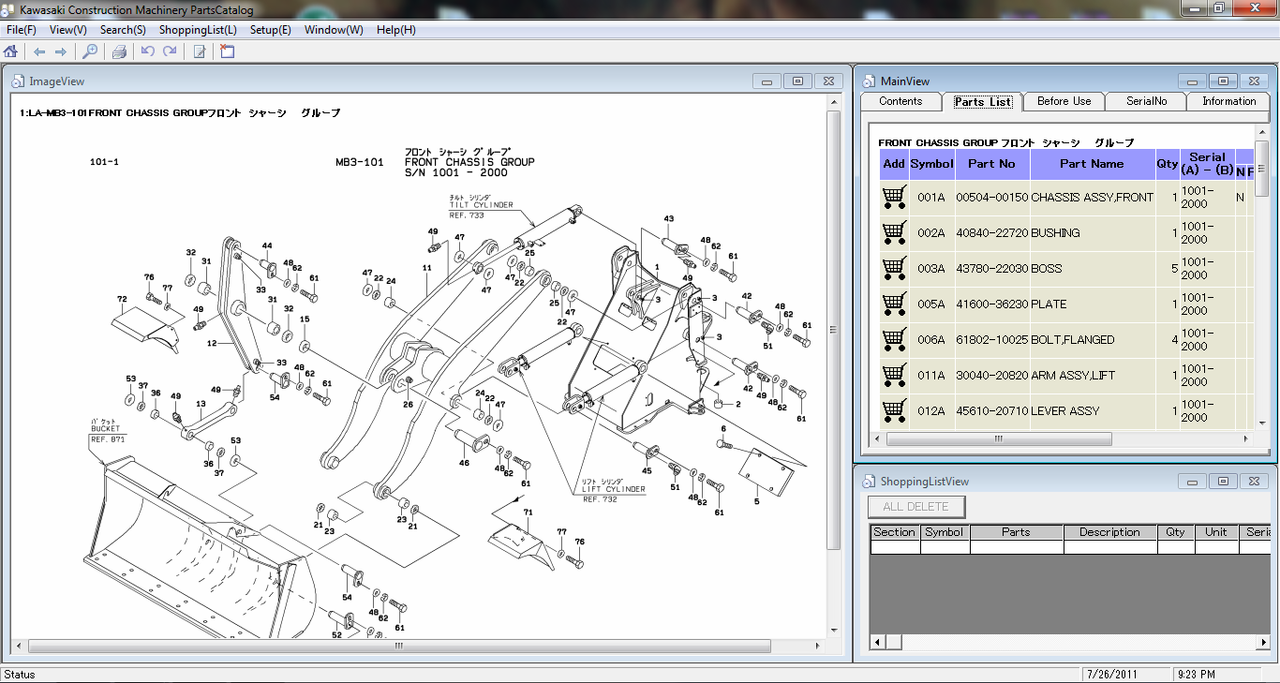Go back using the left arrow icon

pos(39,51)
